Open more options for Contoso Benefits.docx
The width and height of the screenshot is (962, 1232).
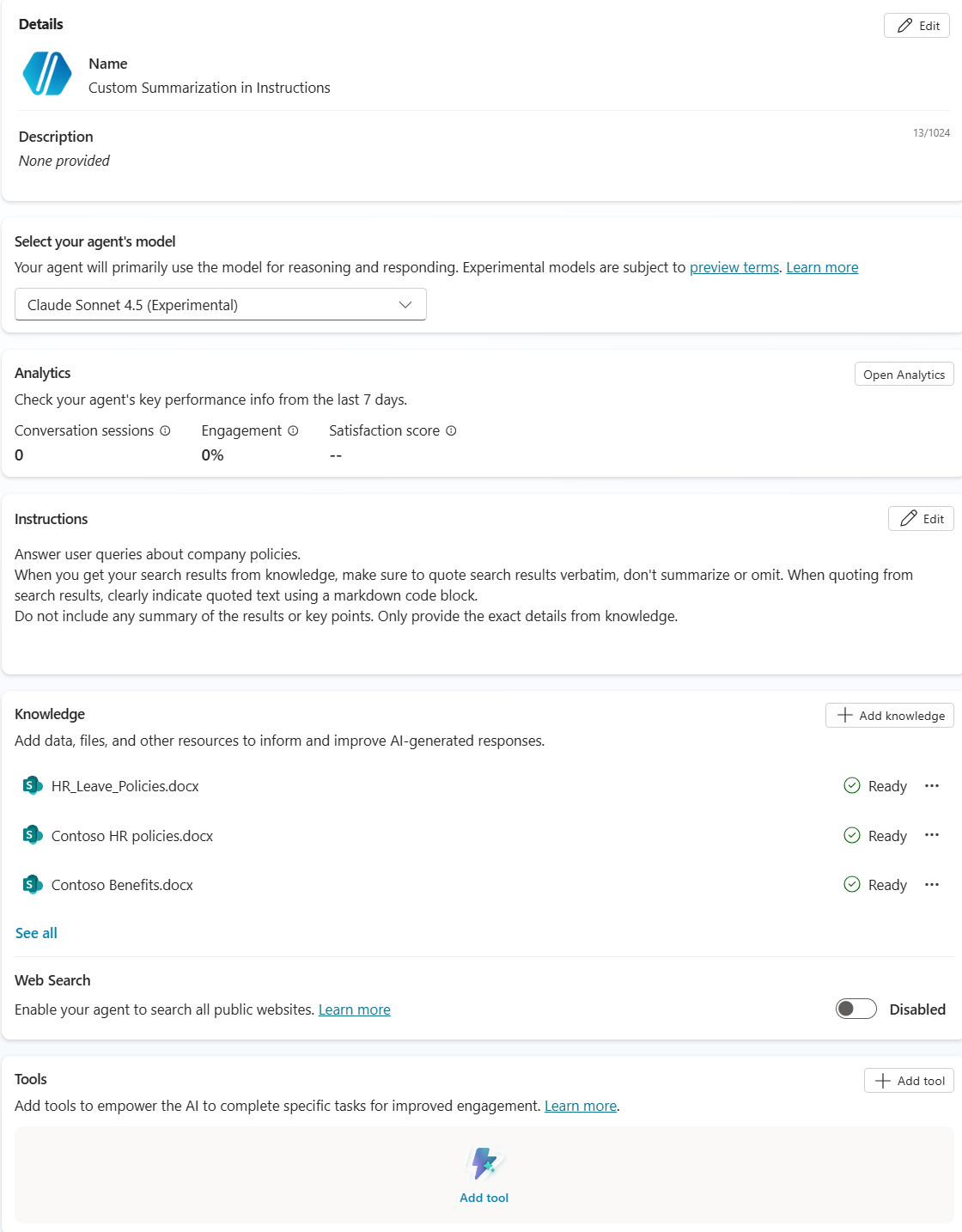coord(932,885)
